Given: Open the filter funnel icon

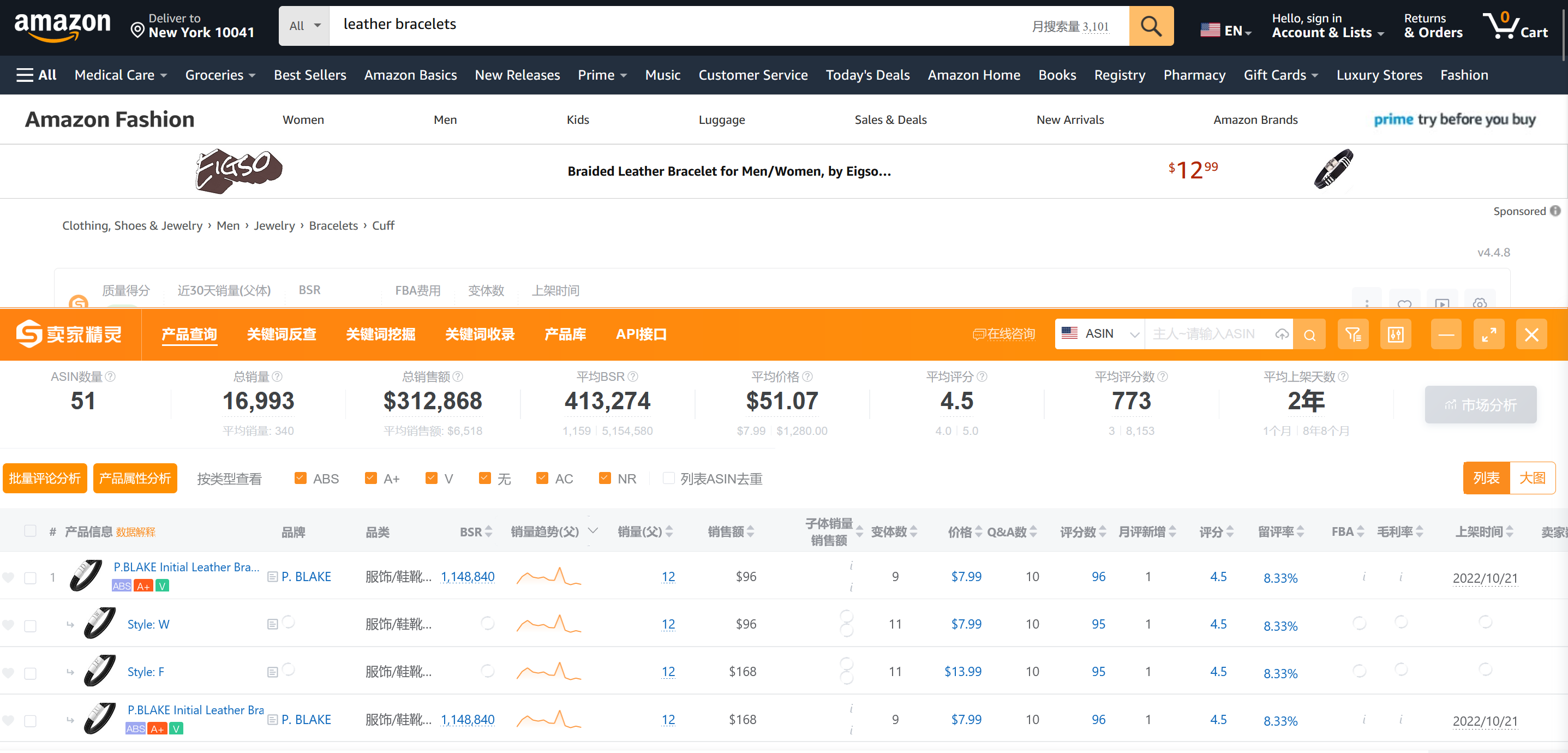Looking at the screenshot, I should [x=1352, y=334].
